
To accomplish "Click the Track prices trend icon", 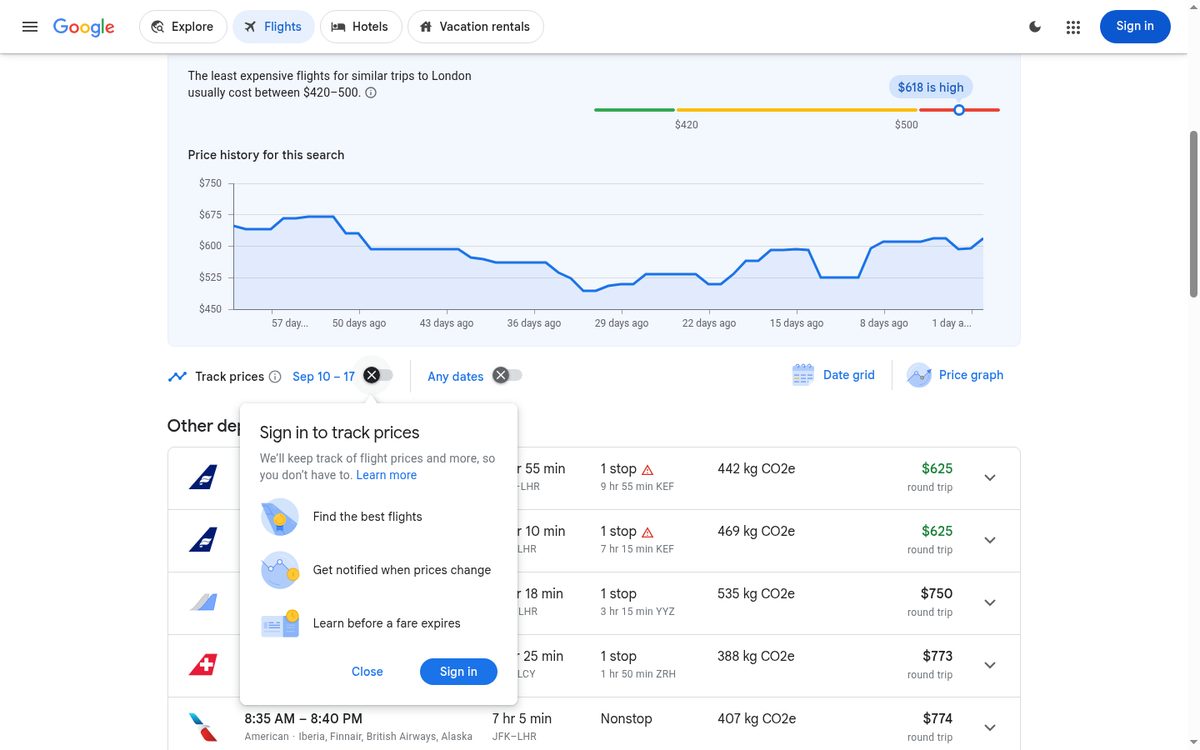I will click(178, 377).
